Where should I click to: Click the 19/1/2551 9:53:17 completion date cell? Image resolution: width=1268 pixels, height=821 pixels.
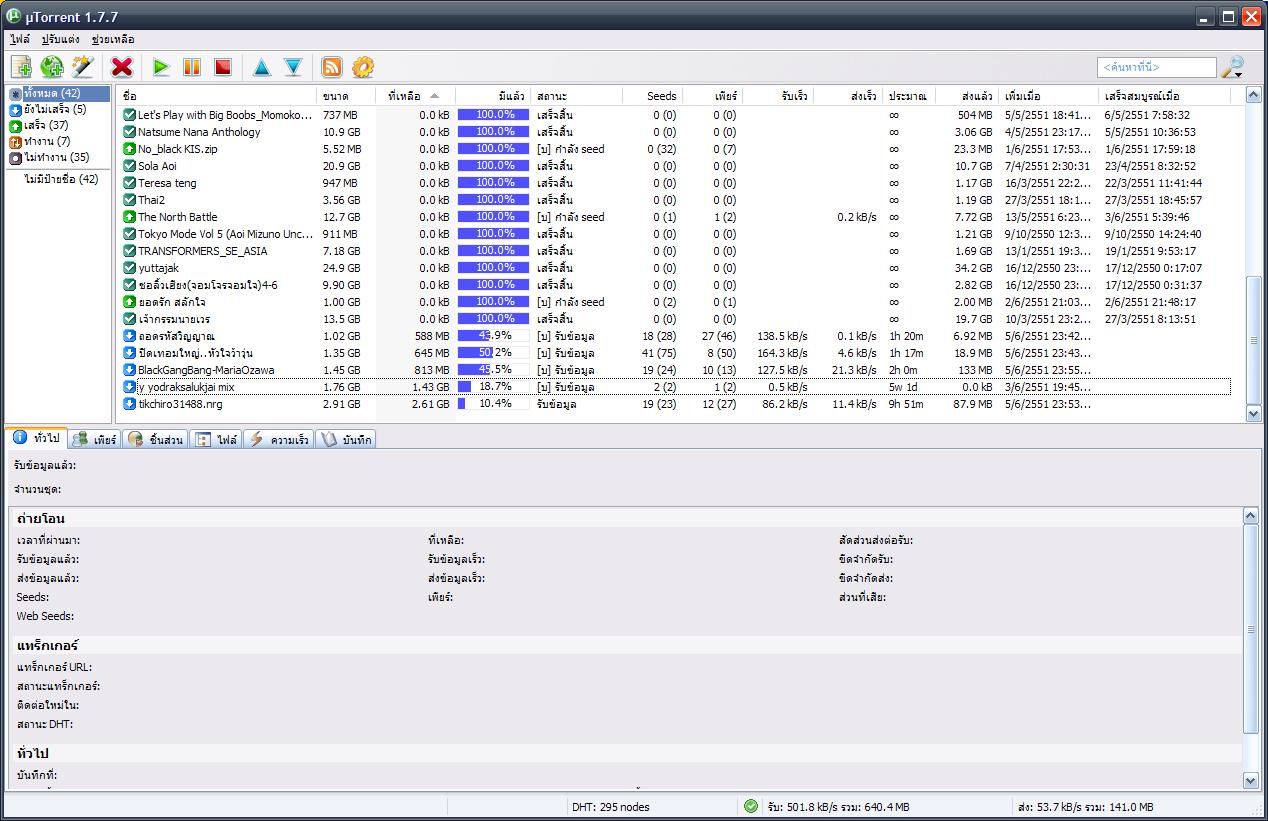click(x=1150, y=251)
